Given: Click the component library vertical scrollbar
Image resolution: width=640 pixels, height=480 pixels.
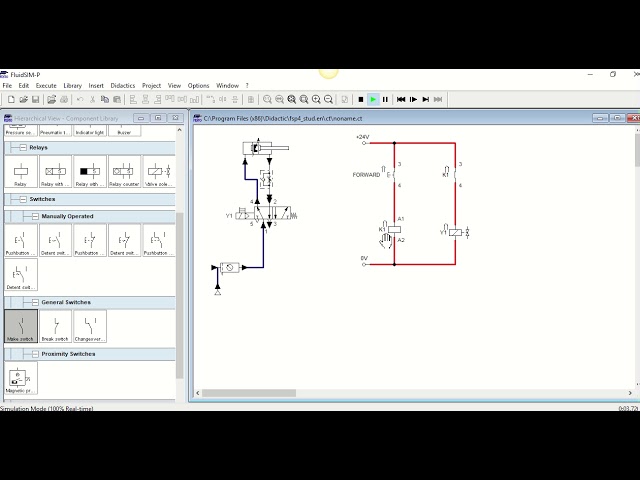Looking at the screenshot, I should (x=180, y=296).
